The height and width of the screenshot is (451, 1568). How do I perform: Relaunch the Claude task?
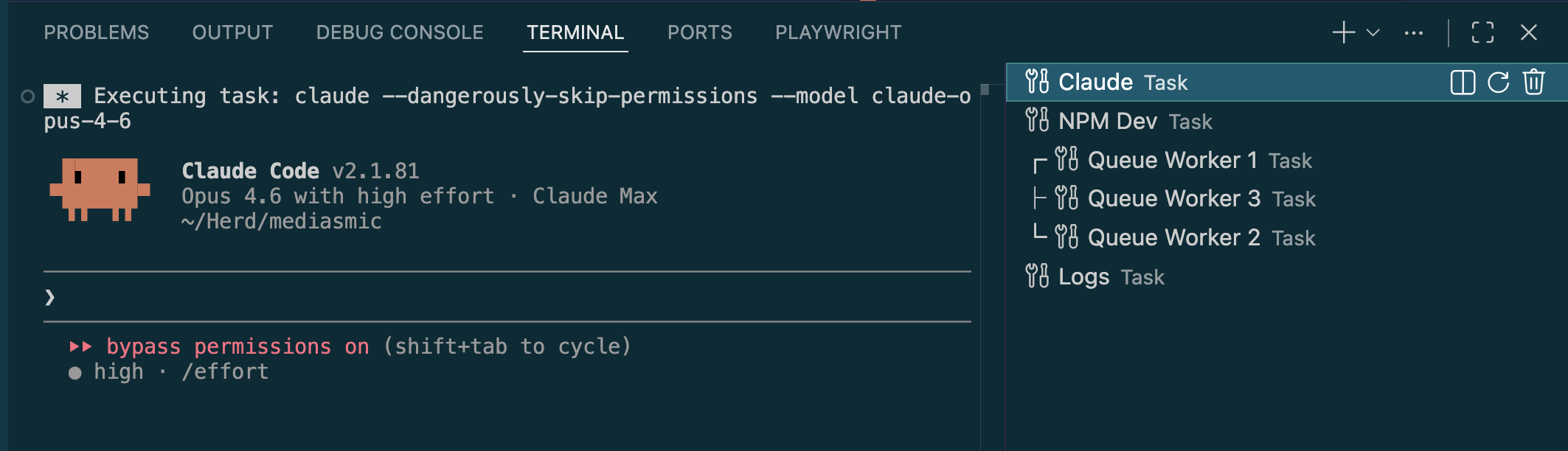1496,83
